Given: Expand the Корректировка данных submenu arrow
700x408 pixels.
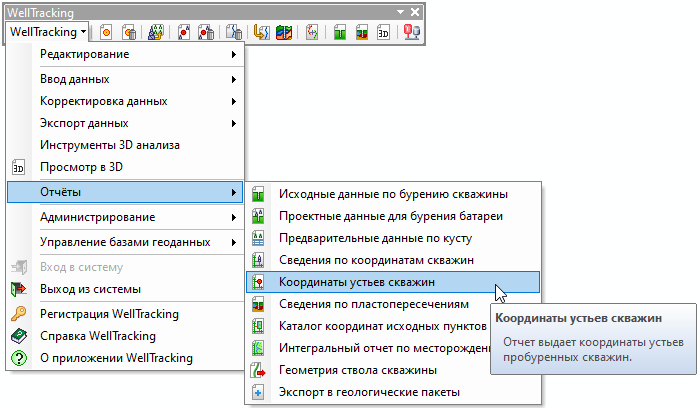Looking at the screenshot, I should tap(233, 101).
